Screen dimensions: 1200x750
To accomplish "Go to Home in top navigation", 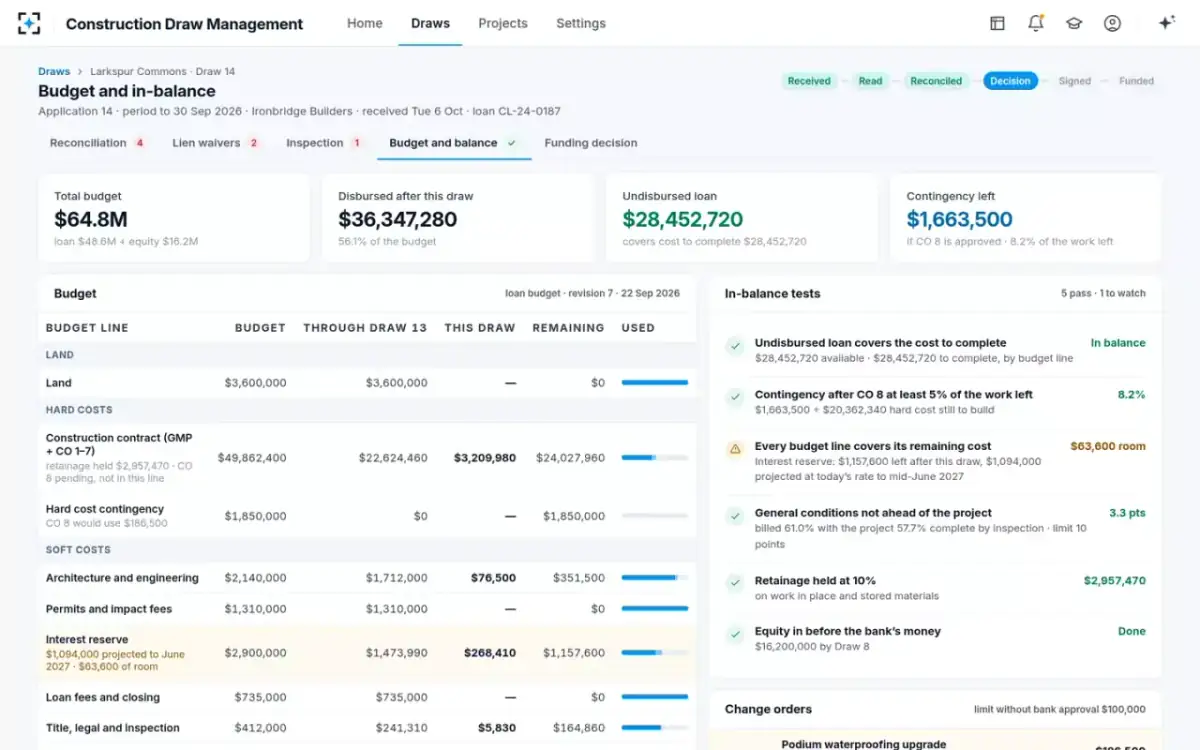I will coord(365,23).
